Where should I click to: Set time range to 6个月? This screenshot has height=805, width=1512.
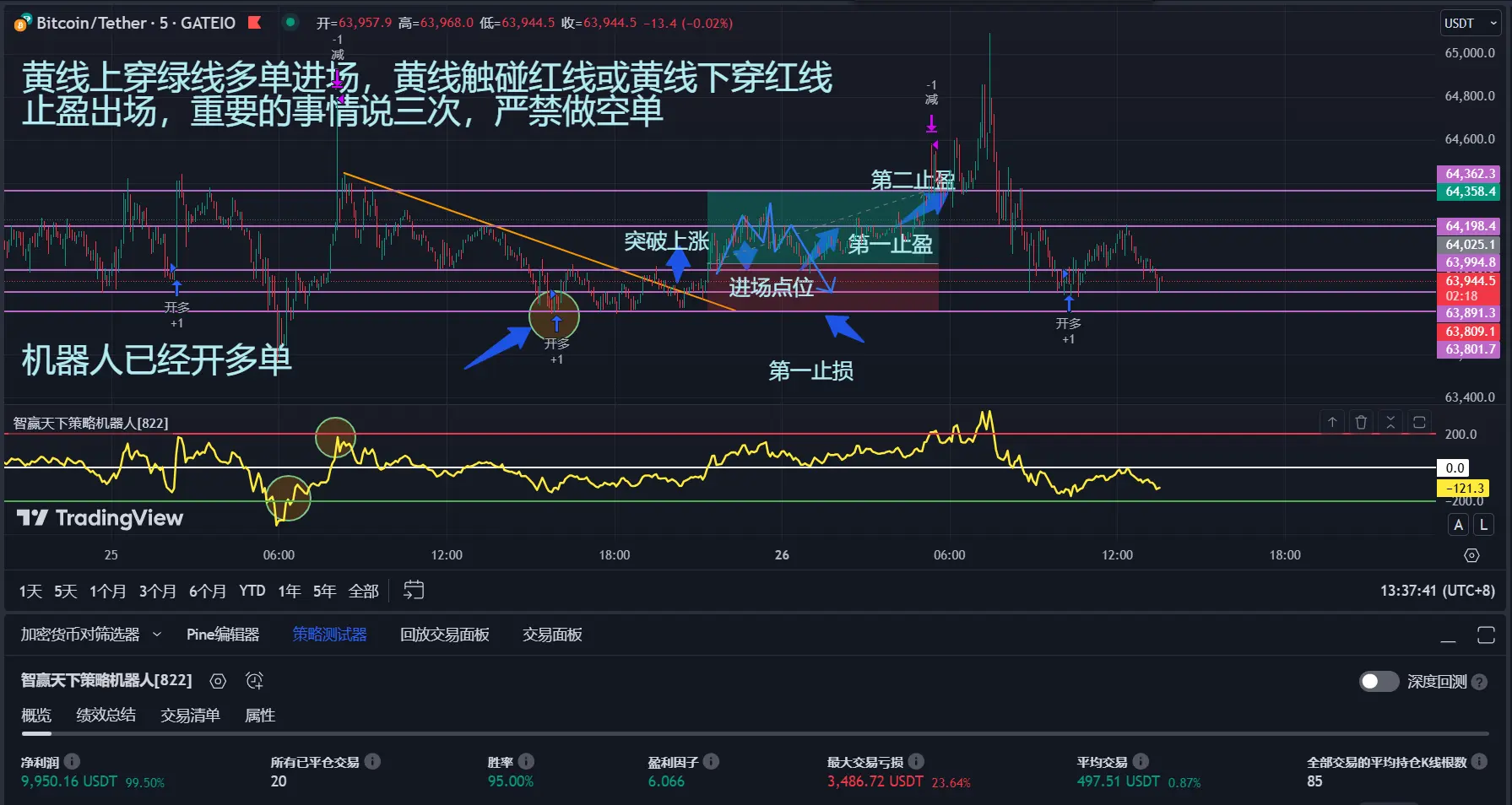pos(208,591)
